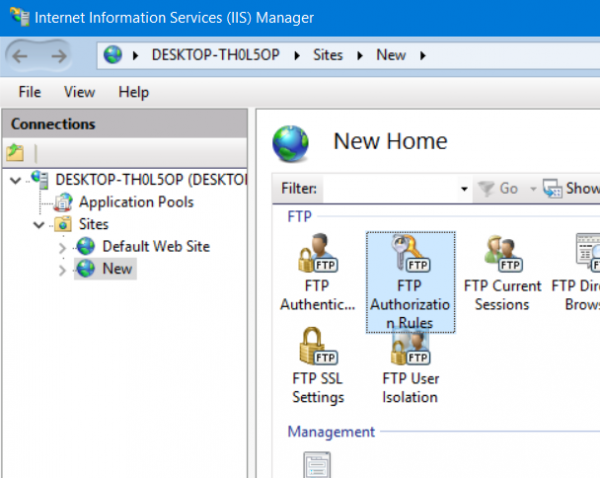Expand the New site node
Image resolution: width=600 pixels, height=478 pixels.
[x=62, y=269]
